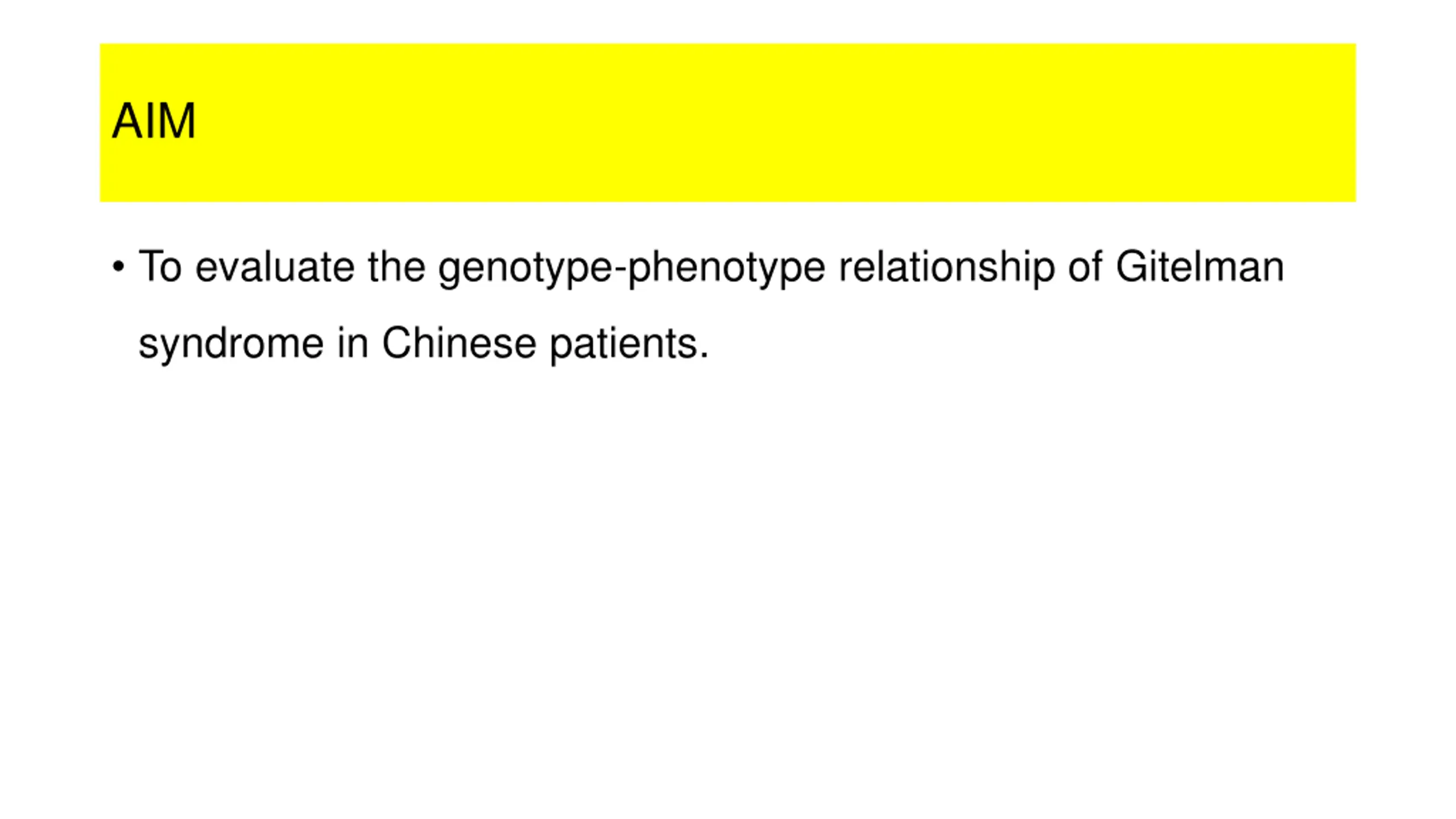
Task: Click the word "patients."
Action: click(629, 345)
